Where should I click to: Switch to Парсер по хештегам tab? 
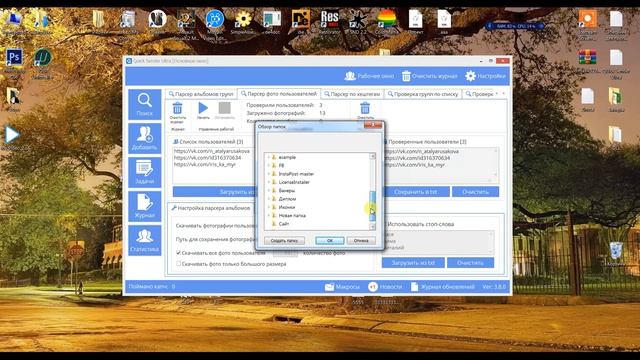pyautogui.click(x=353, y=94)
